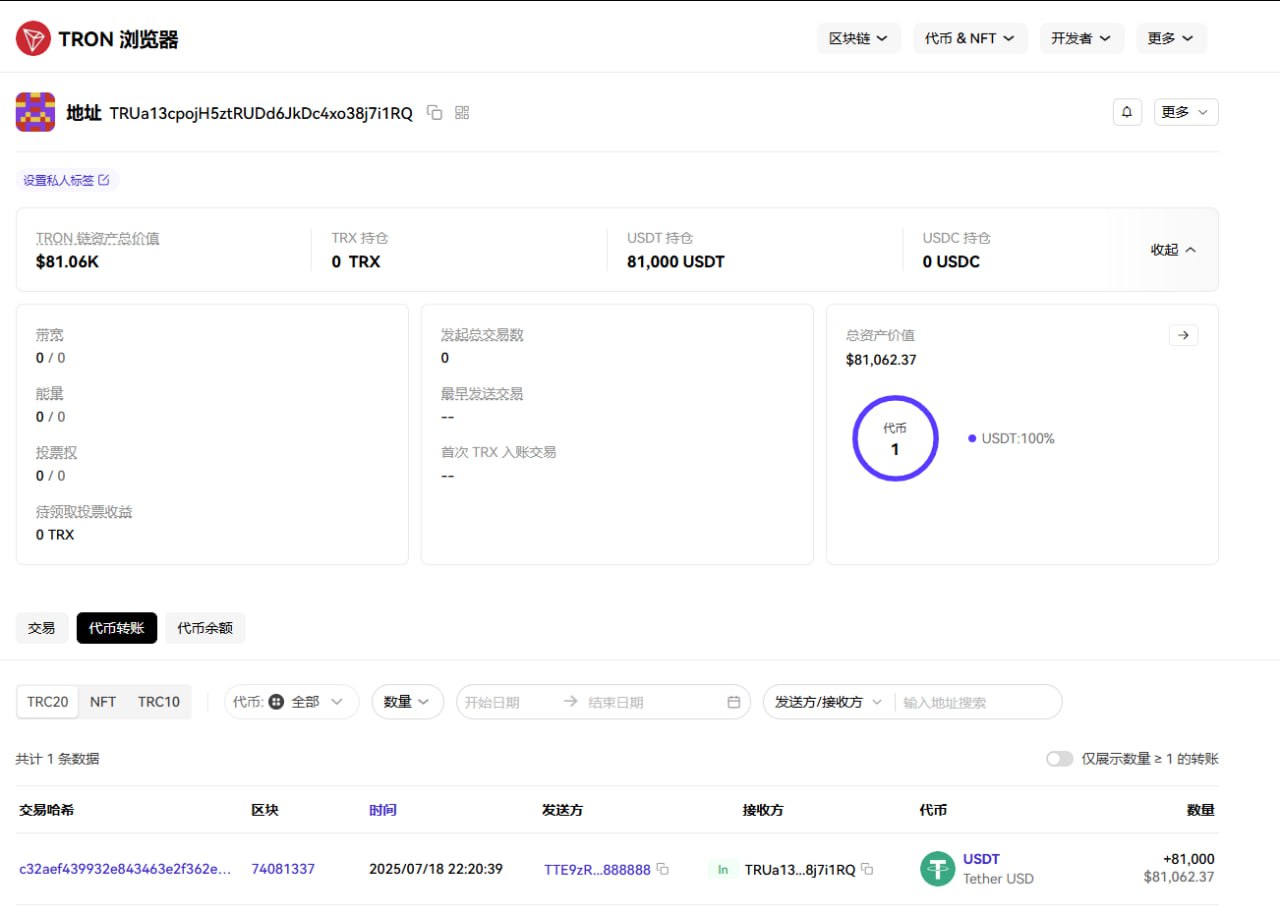The image size is (1280, 916).
Task: Open the 数量 amount filter
Action: [x=407, y=702]
